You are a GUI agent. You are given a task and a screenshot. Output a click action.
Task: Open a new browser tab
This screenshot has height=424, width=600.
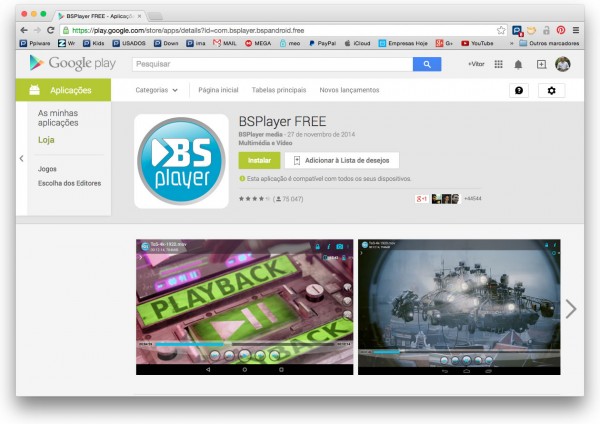tap(155, 16)
